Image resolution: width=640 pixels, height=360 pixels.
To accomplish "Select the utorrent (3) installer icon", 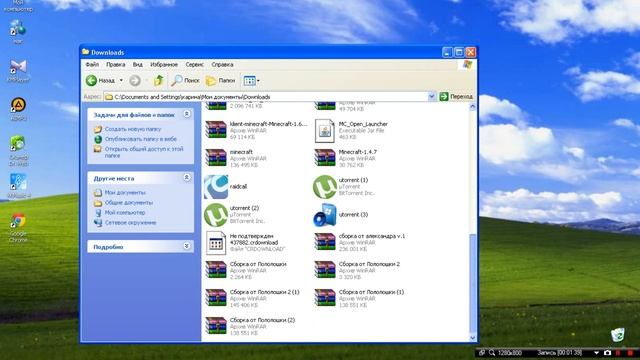I will click(x=325, y=215).
